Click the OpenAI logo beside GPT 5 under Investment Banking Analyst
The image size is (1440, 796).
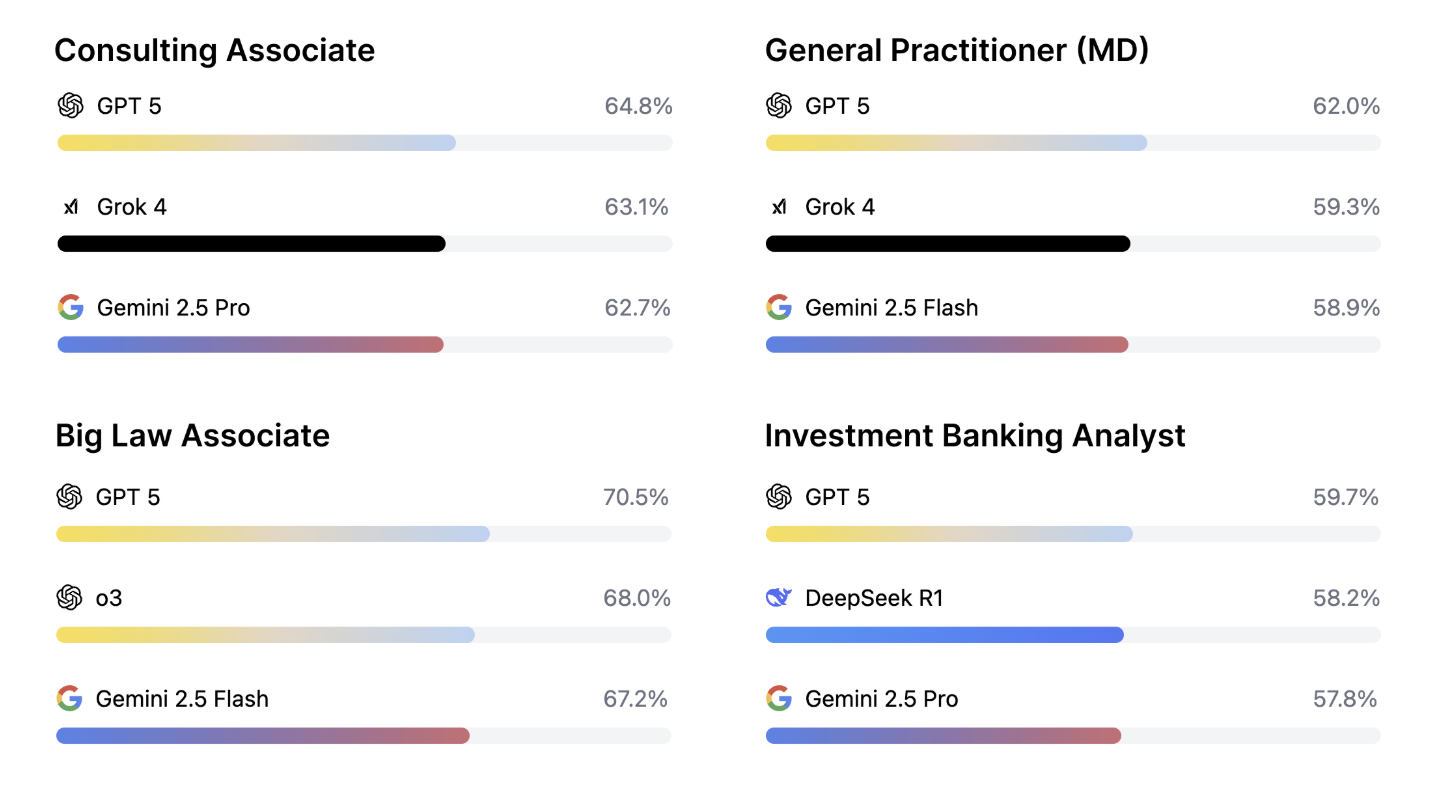(x=778, y=497)
